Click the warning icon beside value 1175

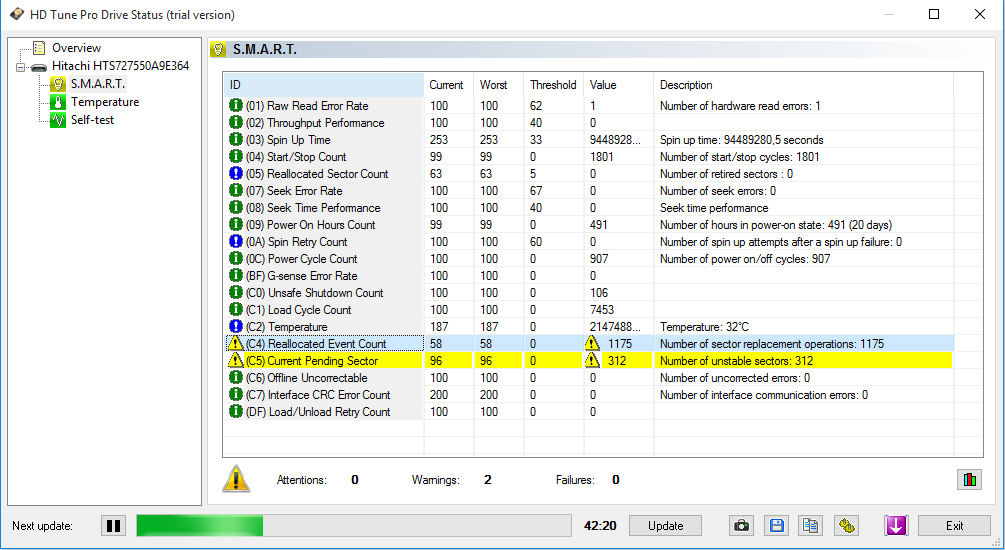click(x=592, y=344)
